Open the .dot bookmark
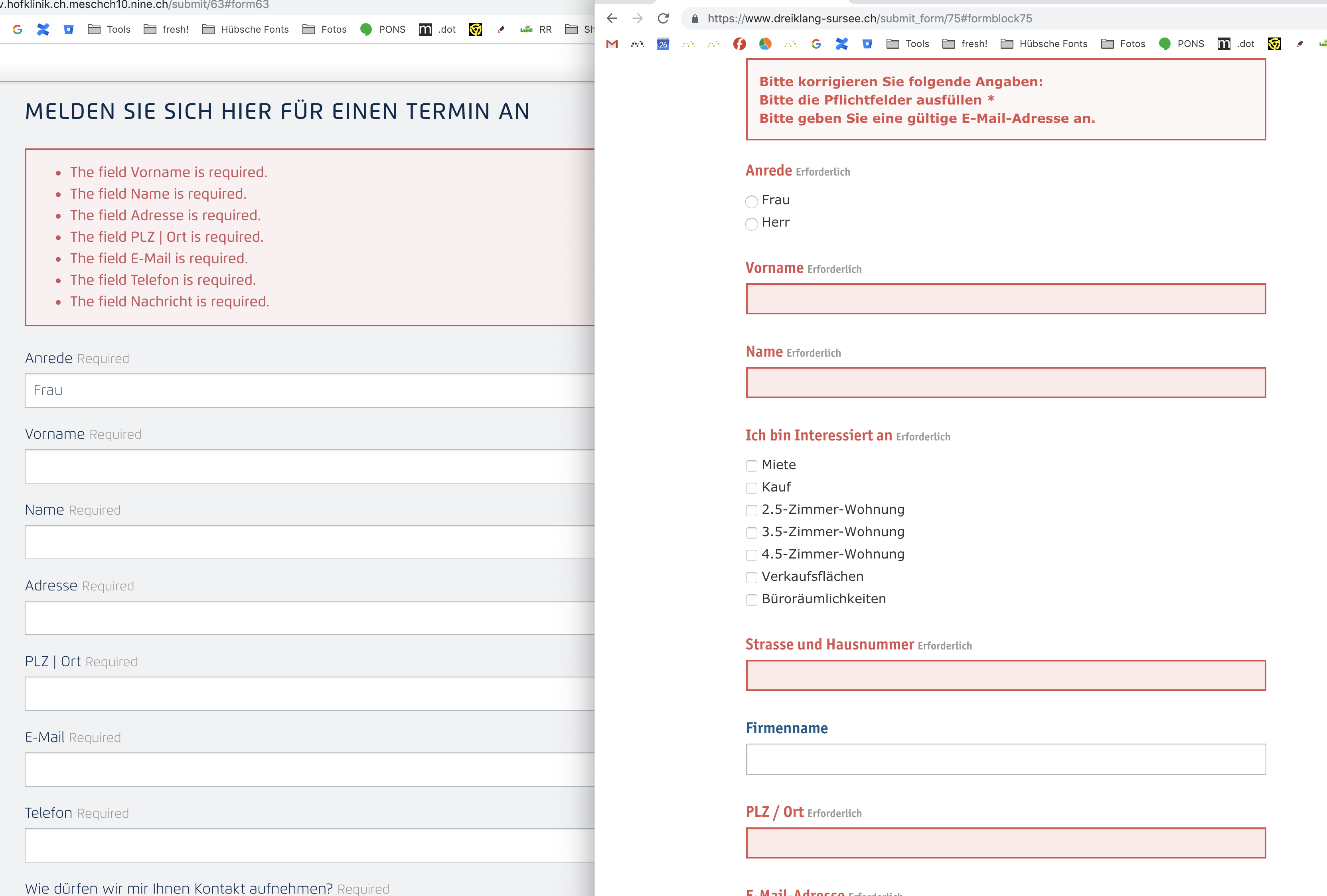 click(x=1236, y=44)
